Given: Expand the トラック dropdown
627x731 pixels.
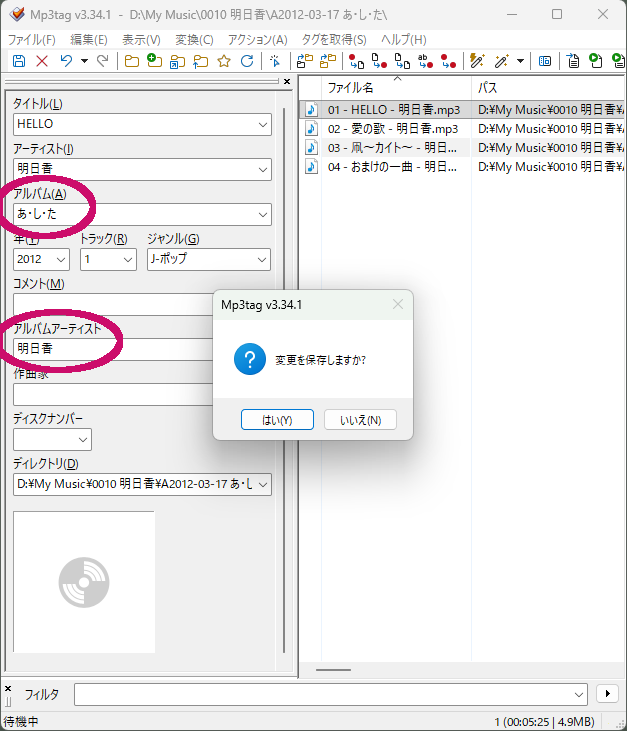Looking at the screenshot, I should pos(128,260).
